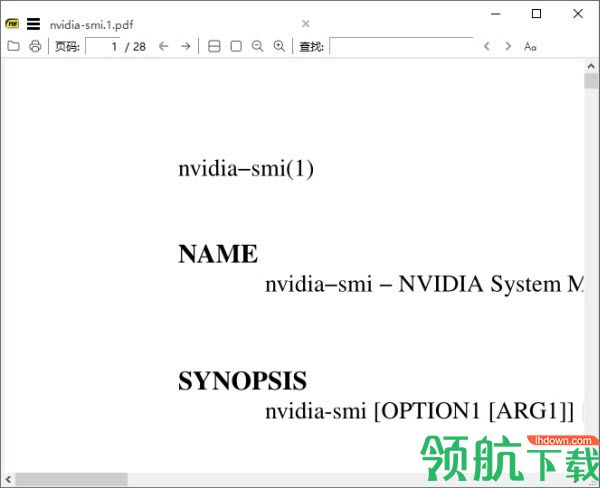Go to next page arrow

[186, 46]
